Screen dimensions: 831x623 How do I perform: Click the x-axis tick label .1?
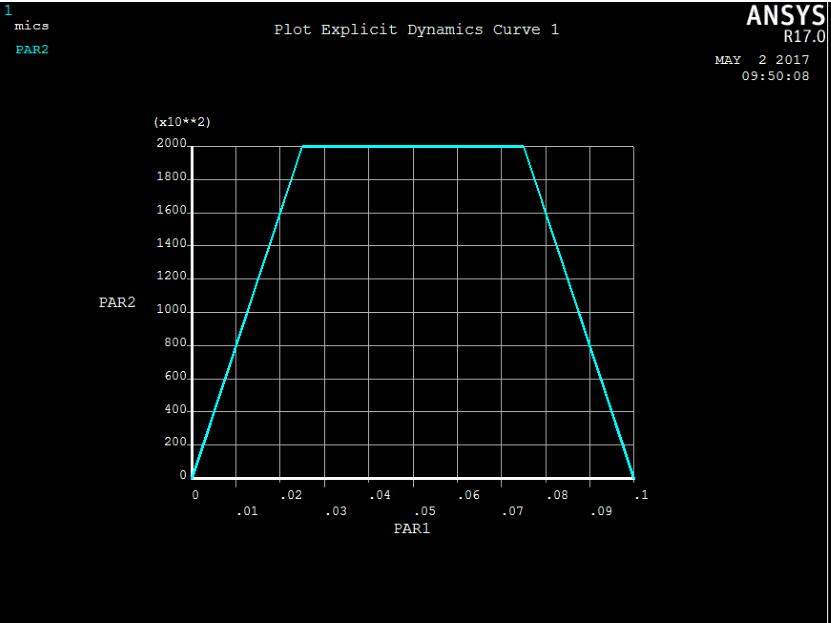[641, 495]
